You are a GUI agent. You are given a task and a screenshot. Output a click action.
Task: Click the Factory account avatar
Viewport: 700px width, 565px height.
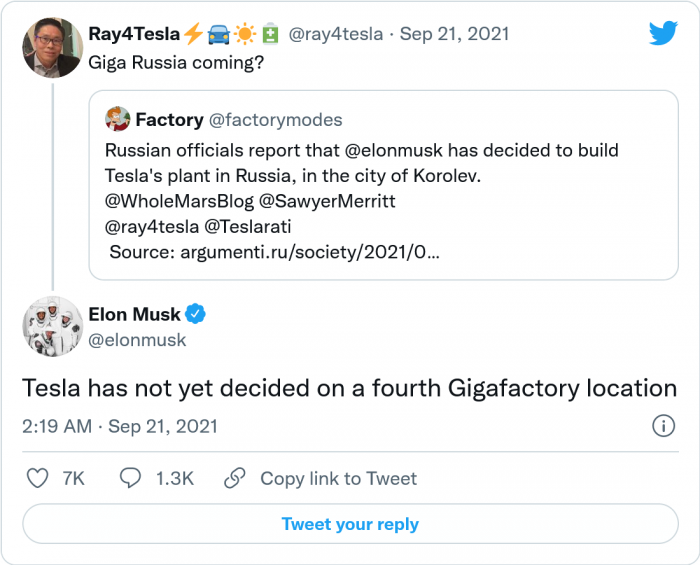118,120
